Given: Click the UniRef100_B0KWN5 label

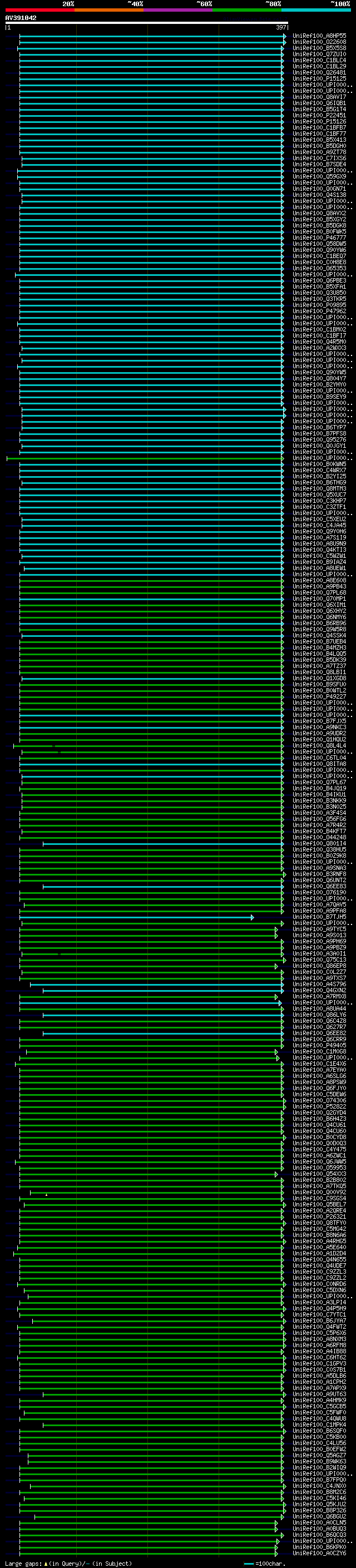Looking at the screenshot, I should tap(319, 464).
